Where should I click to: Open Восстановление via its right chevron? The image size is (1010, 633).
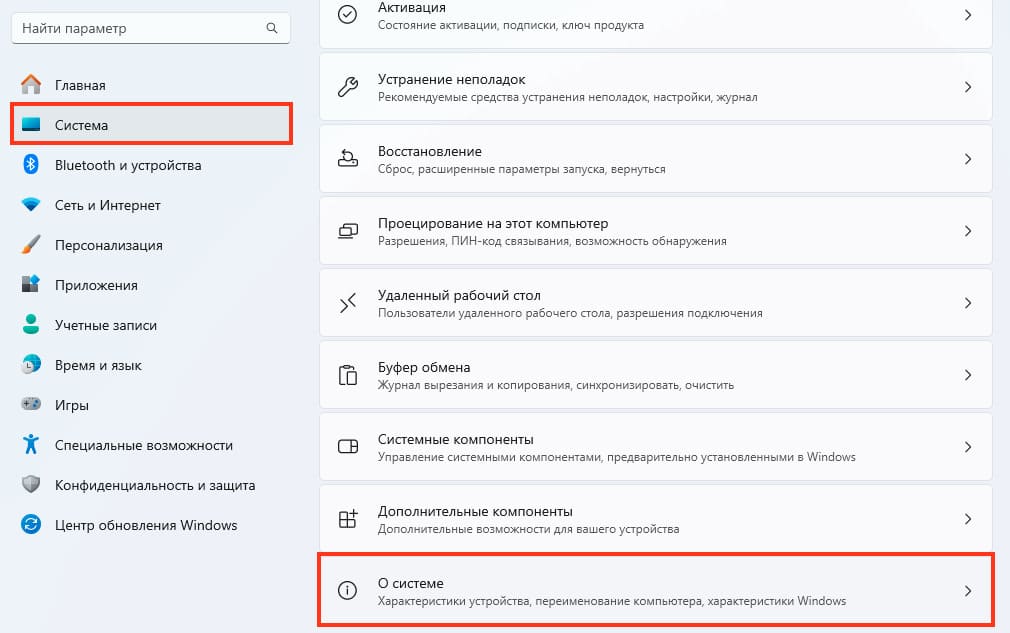967,159
